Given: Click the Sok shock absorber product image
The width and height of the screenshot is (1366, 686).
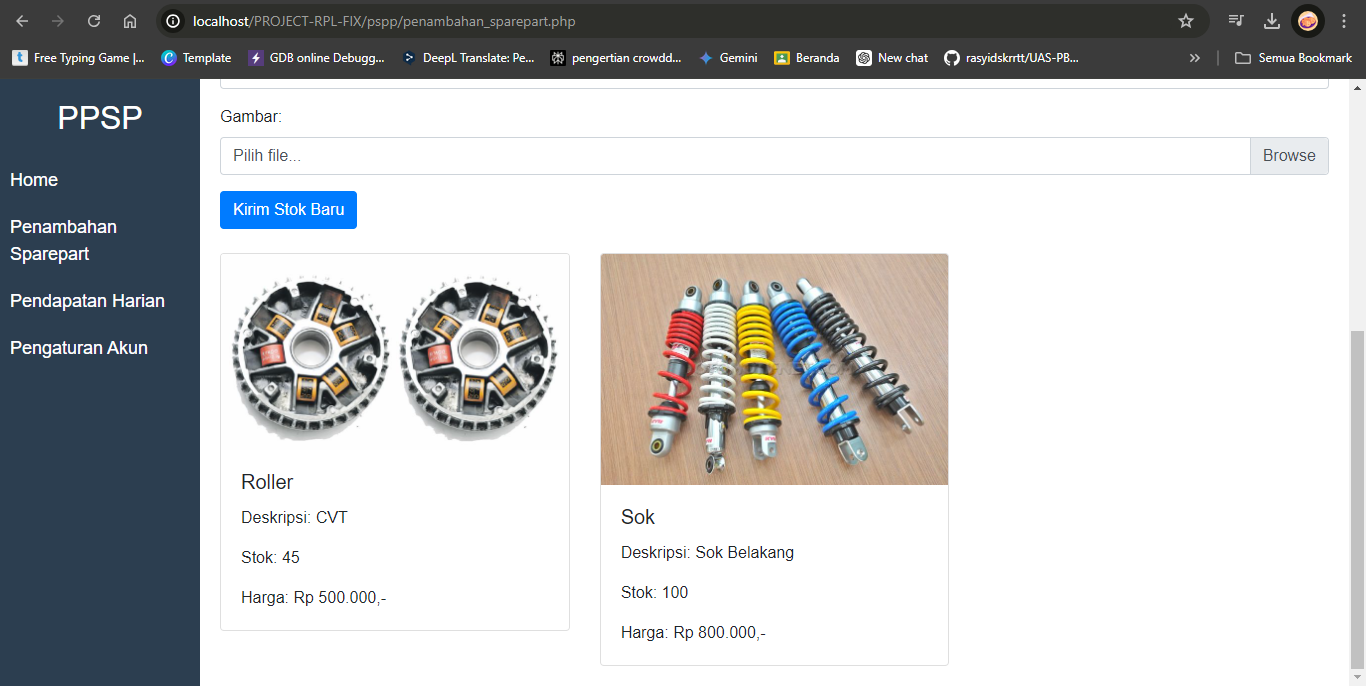Looking at the screenshot, I should (774, 369).
